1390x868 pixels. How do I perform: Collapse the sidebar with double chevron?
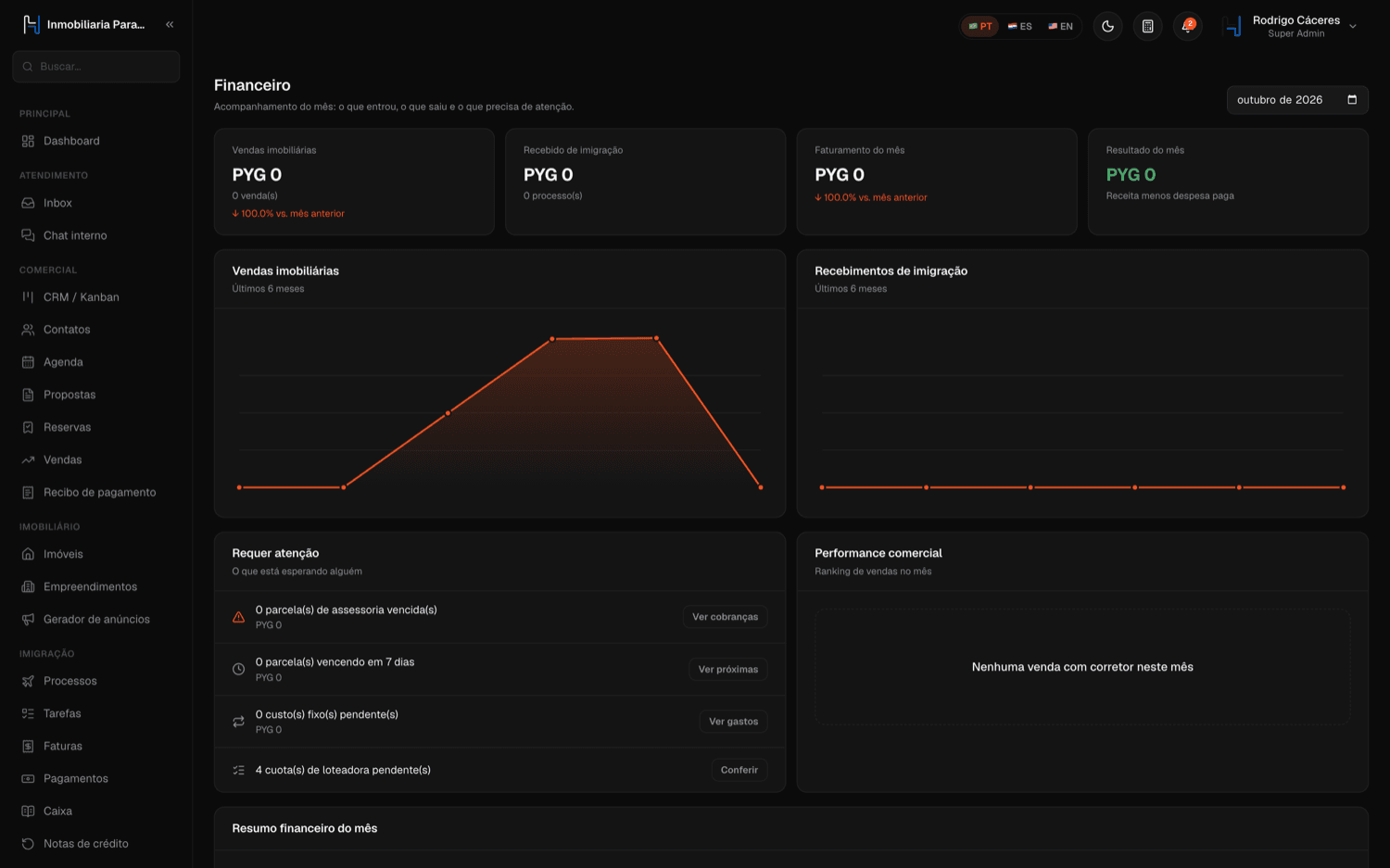170,25
